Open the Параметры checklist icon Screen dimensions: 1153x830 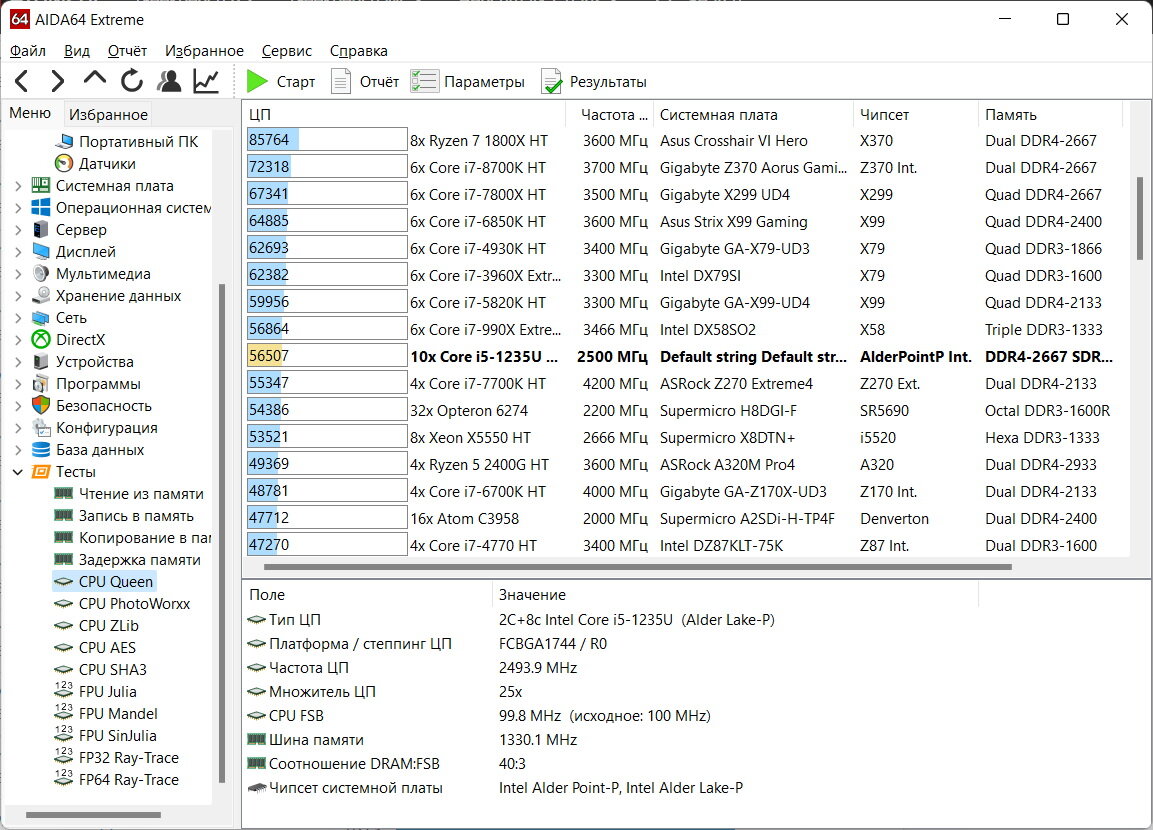[x=424, y=82]
